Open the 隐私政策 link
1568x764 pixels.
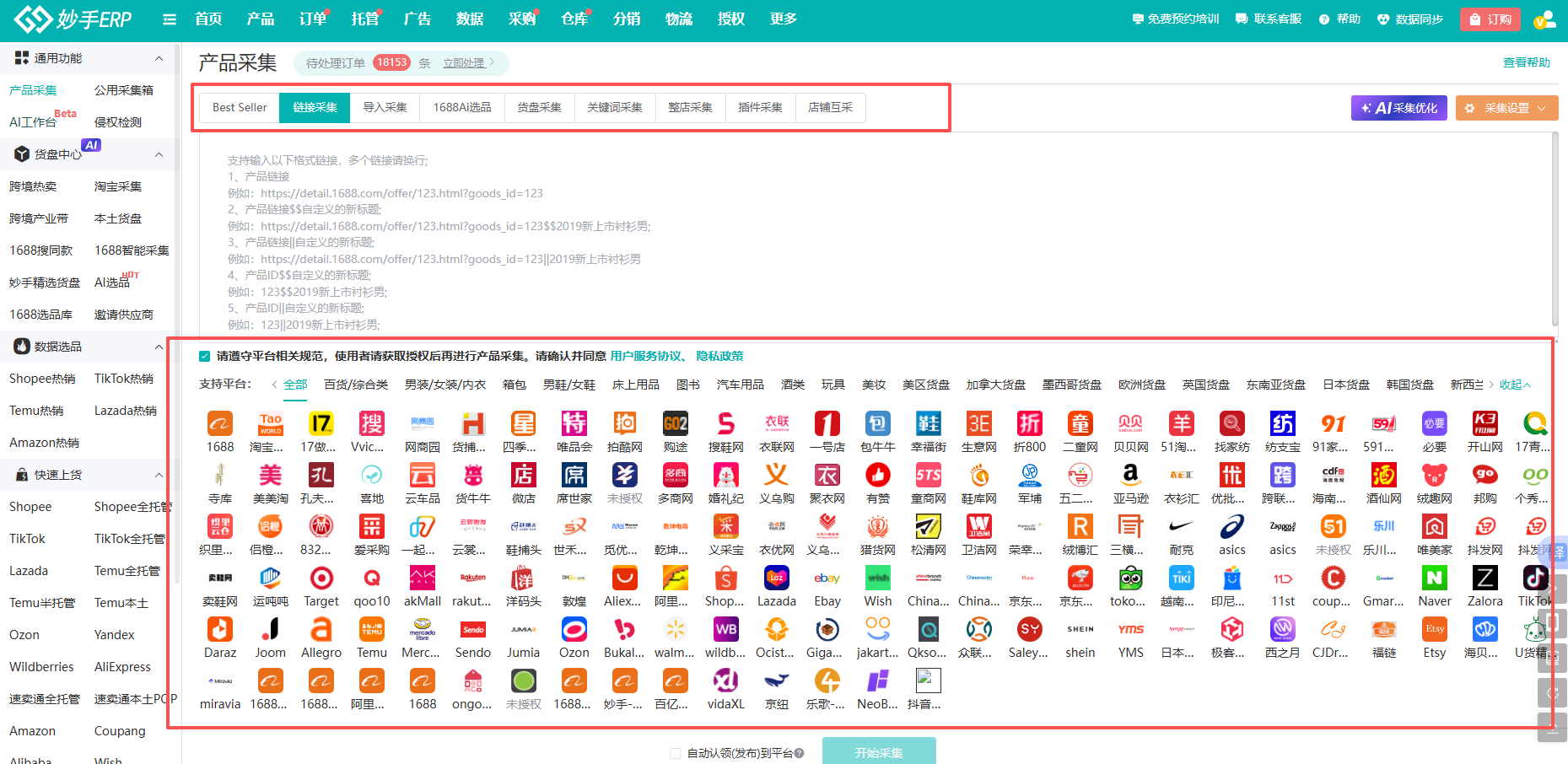pyautogui.click(x=719, y=356)
